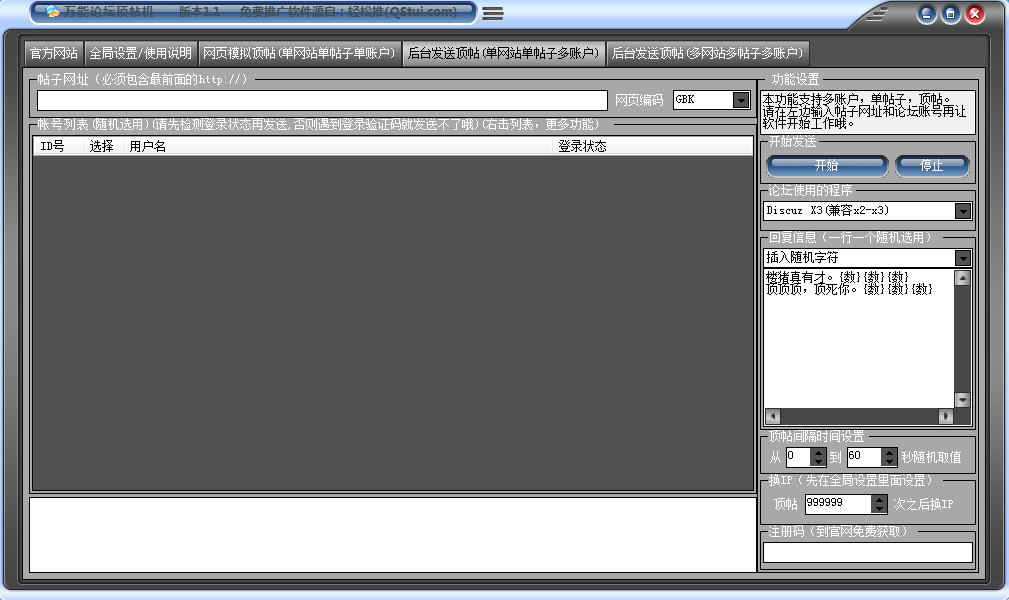
Task: Go to the 后台发送顶帖 multi-site tab
Action: click(x=707, y=53)
